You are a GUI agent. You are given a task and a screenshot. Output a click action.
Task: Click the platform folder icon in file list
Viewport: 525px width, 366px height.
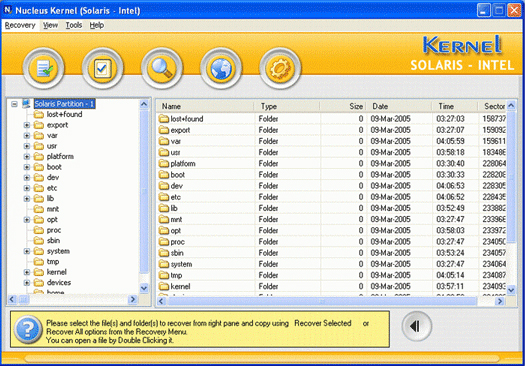pyautogui.click(x=164, y=163)
